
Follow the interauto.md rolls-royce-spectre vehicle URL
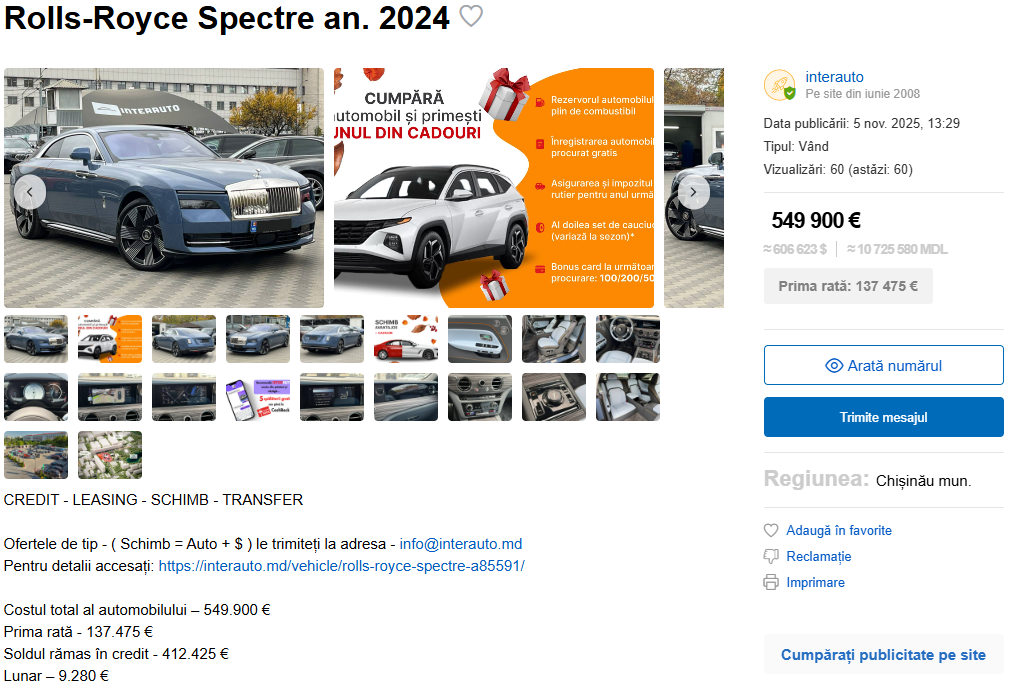click(x=341, y=566)
